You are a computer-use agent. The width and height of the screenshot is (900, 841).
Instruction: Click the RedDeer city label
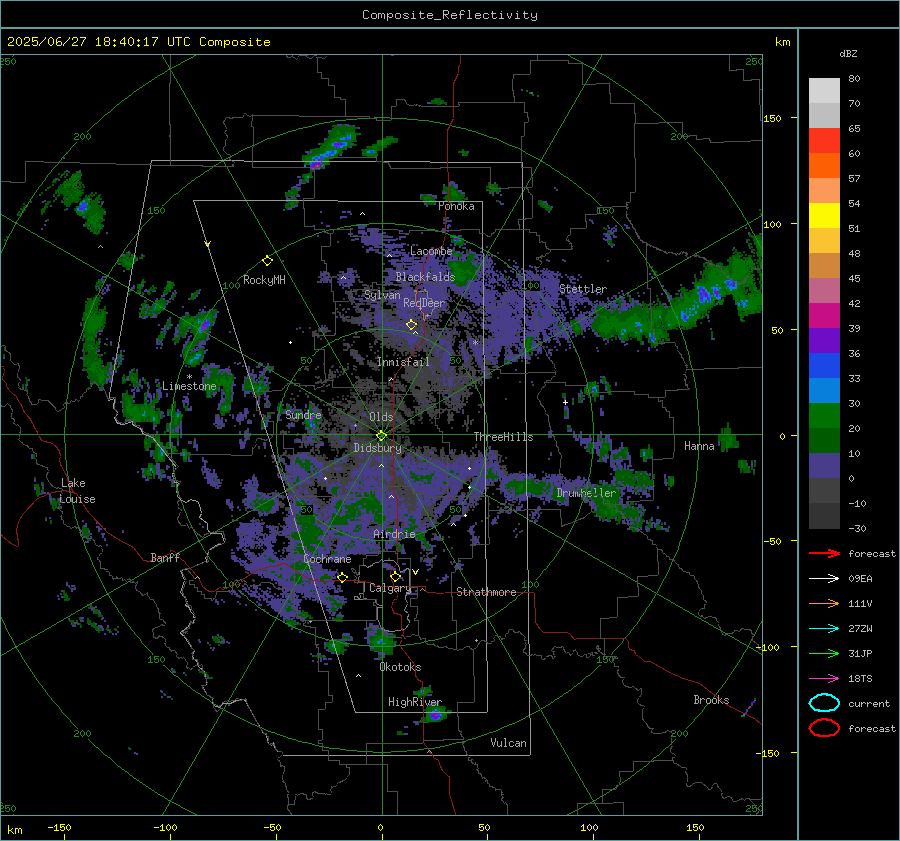coord(424,303)
